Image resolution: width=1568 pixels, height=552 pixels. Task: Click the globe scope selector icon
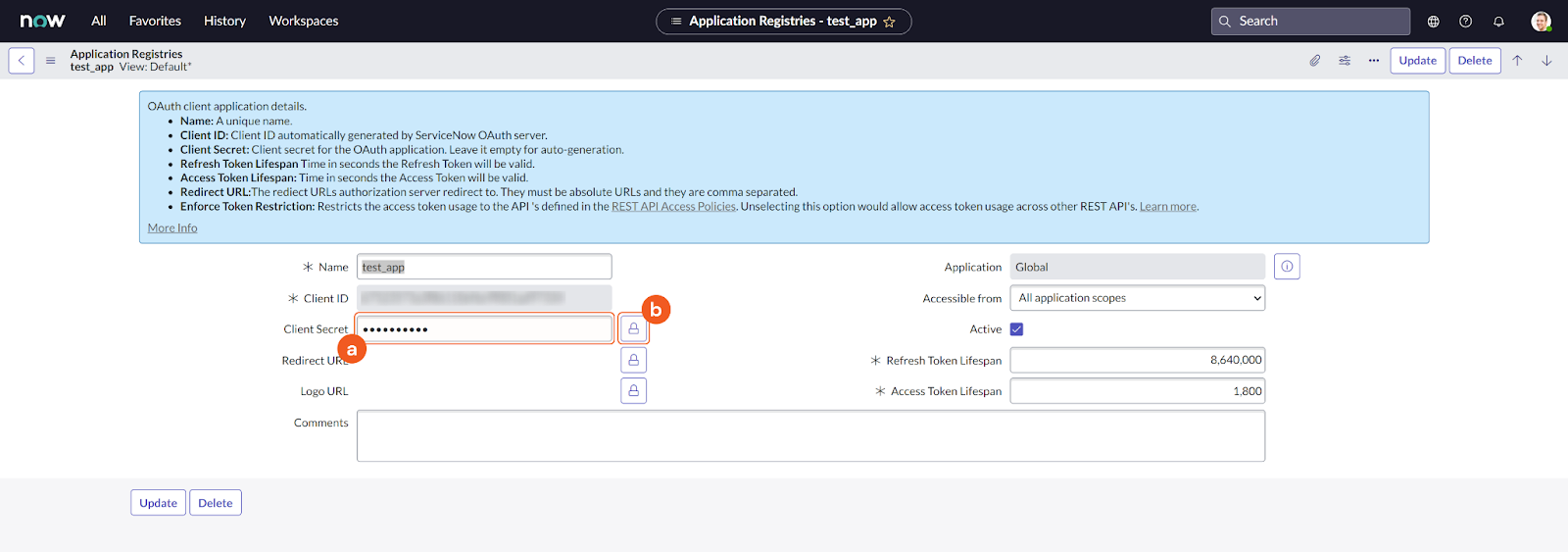pyautogui.click(x=1433, y=22)
